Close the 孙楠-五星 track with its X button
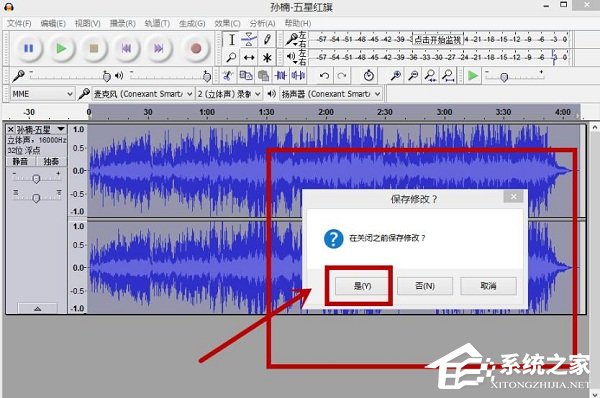Screen dimensions: 600x398 pos(11,129)
